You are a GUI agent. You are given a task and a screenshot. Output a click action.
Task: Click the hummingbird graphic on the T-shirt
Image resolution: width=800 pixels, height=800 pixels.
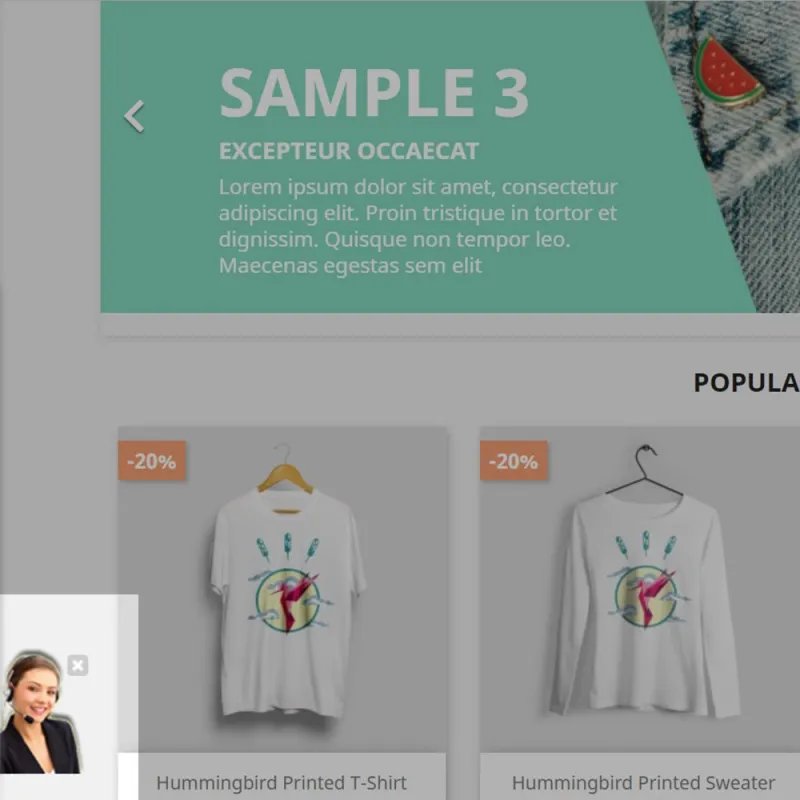click(x=289, y=598)
